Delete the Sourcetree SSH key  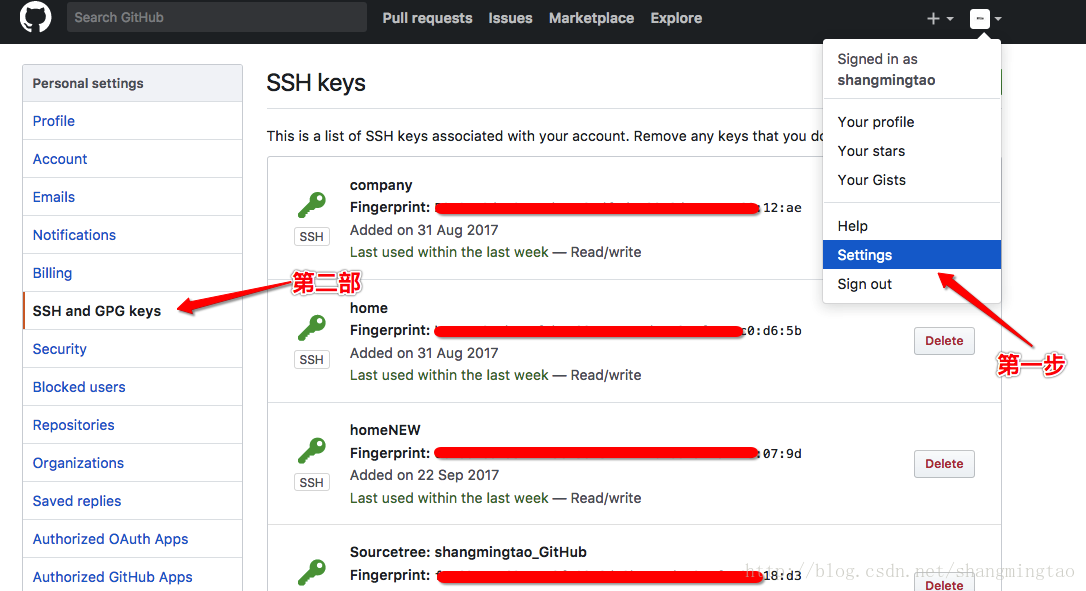[x=944, y=584]
